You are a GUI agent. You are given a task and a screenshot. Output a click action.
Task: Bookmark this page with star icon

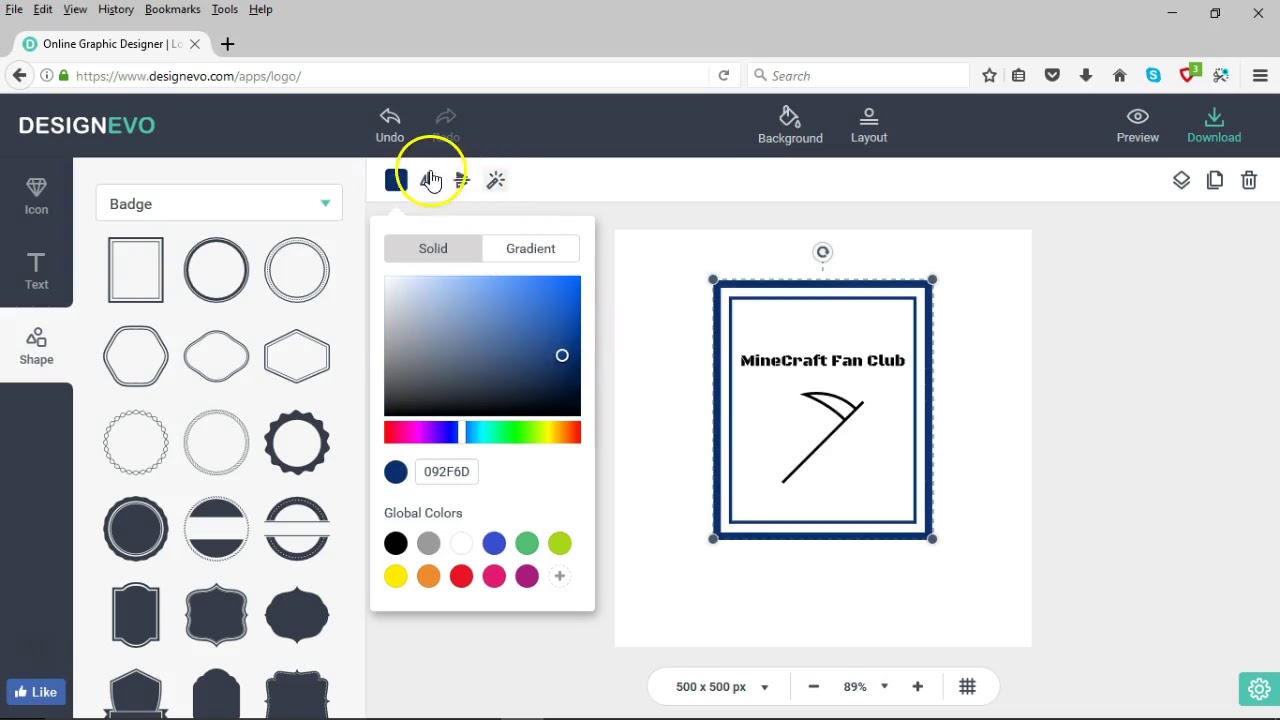coord(989,76)
